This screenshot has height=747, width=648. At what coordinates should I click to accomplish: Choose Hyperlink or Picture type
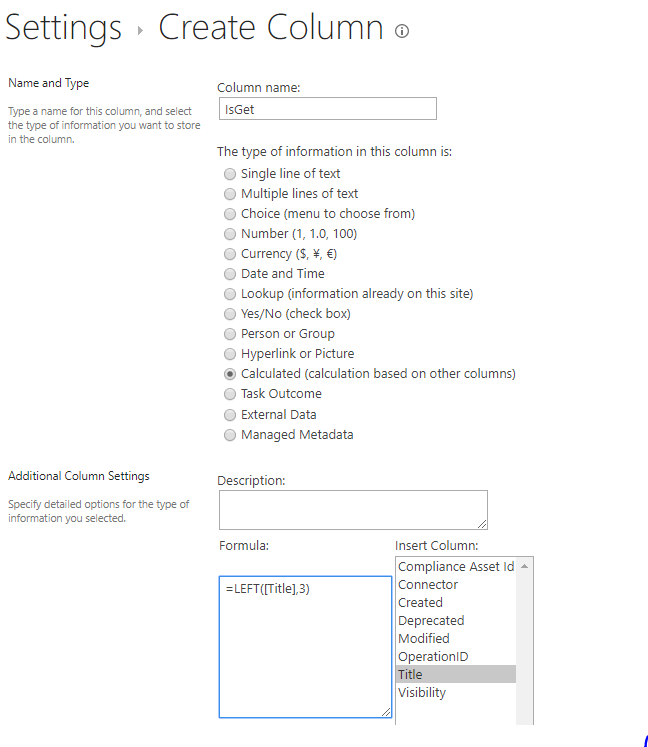pos(230,354)
